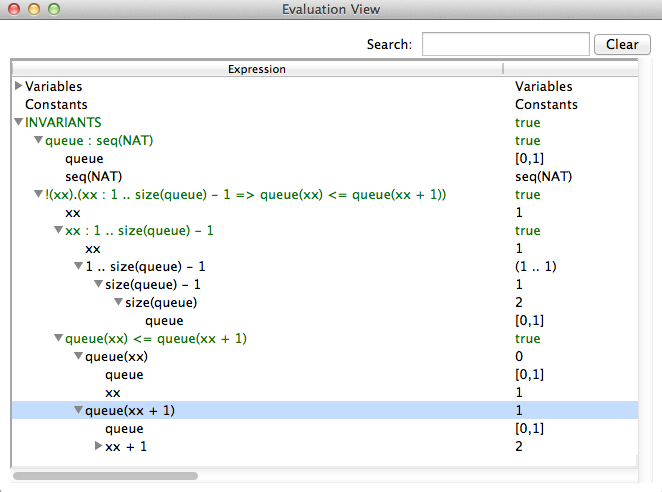
Task: Collapse the queue(xx) <= queue(xx + 1) node
Action: [x=59, y=339]
